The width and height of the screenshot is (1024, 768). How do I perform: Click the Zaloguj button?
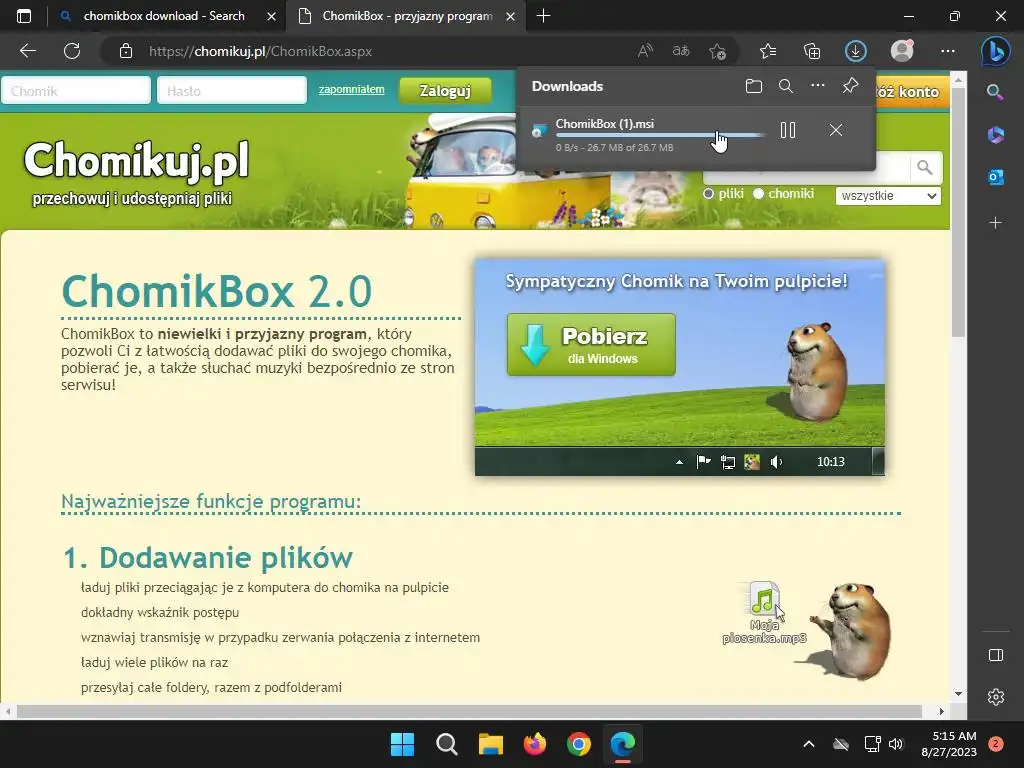coord(445,91)
